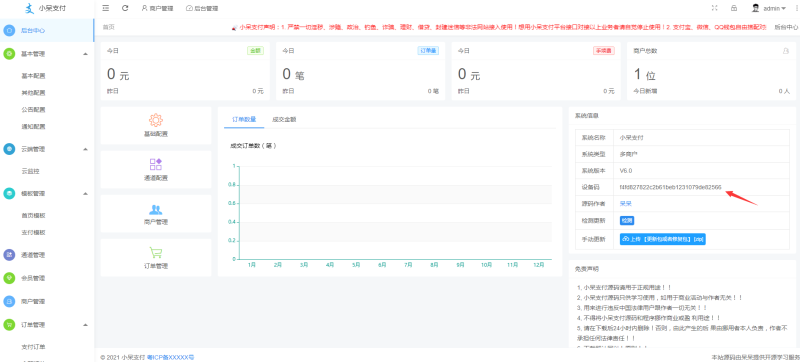Switch to the 成交金额 chart tab
800x362 pixels.
pyautogui.click(x=284, y=119)
